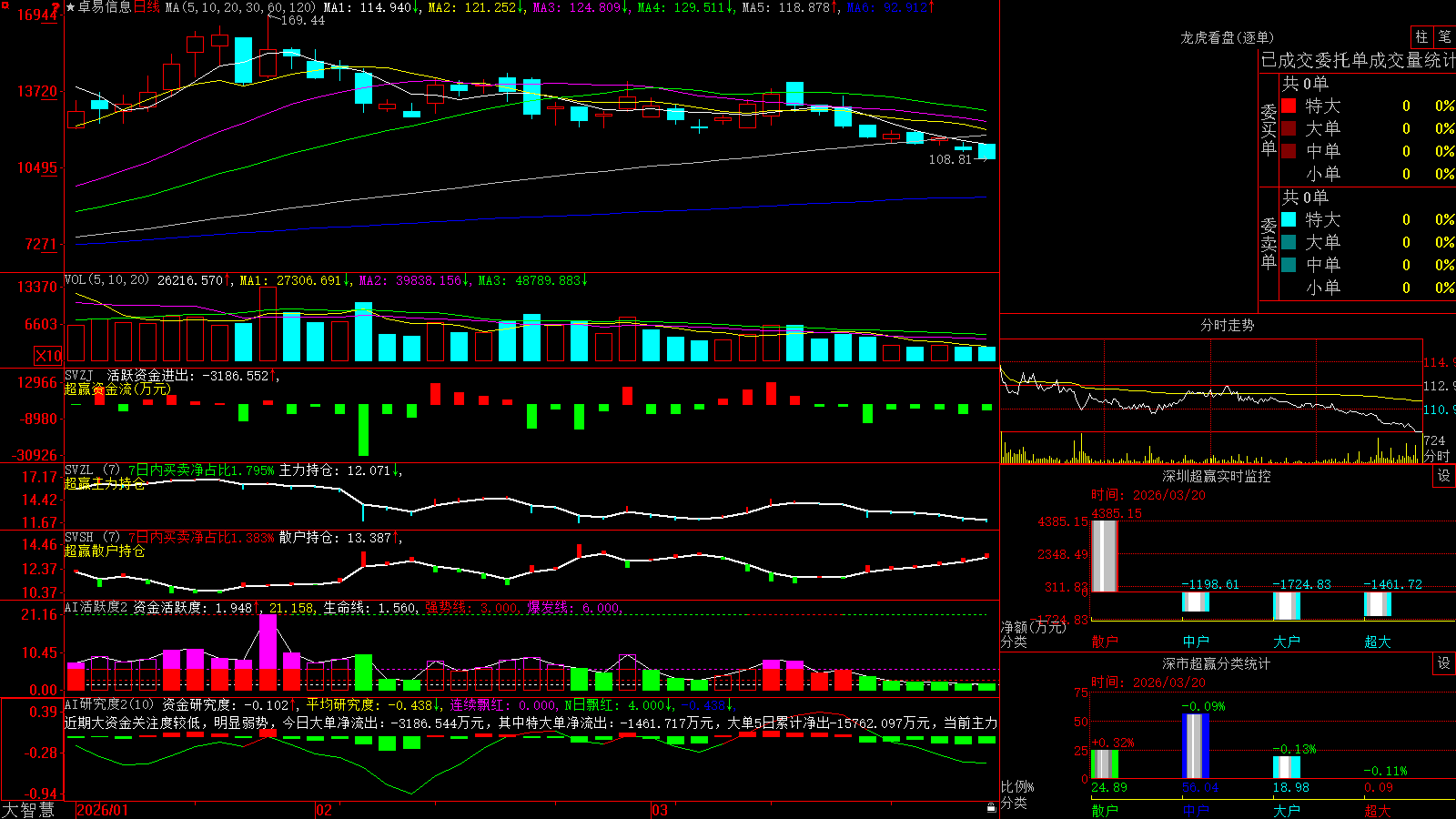
Task: Click the 大户 label under 实时监控 chart
Action: point(1287,642)
